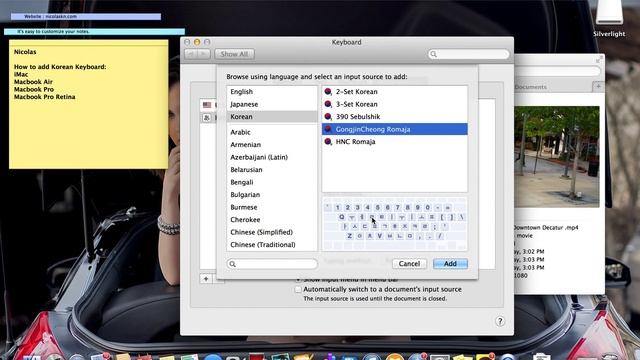Select English in the language list
Screen dimensions: 640x360
tap(272, 92)
